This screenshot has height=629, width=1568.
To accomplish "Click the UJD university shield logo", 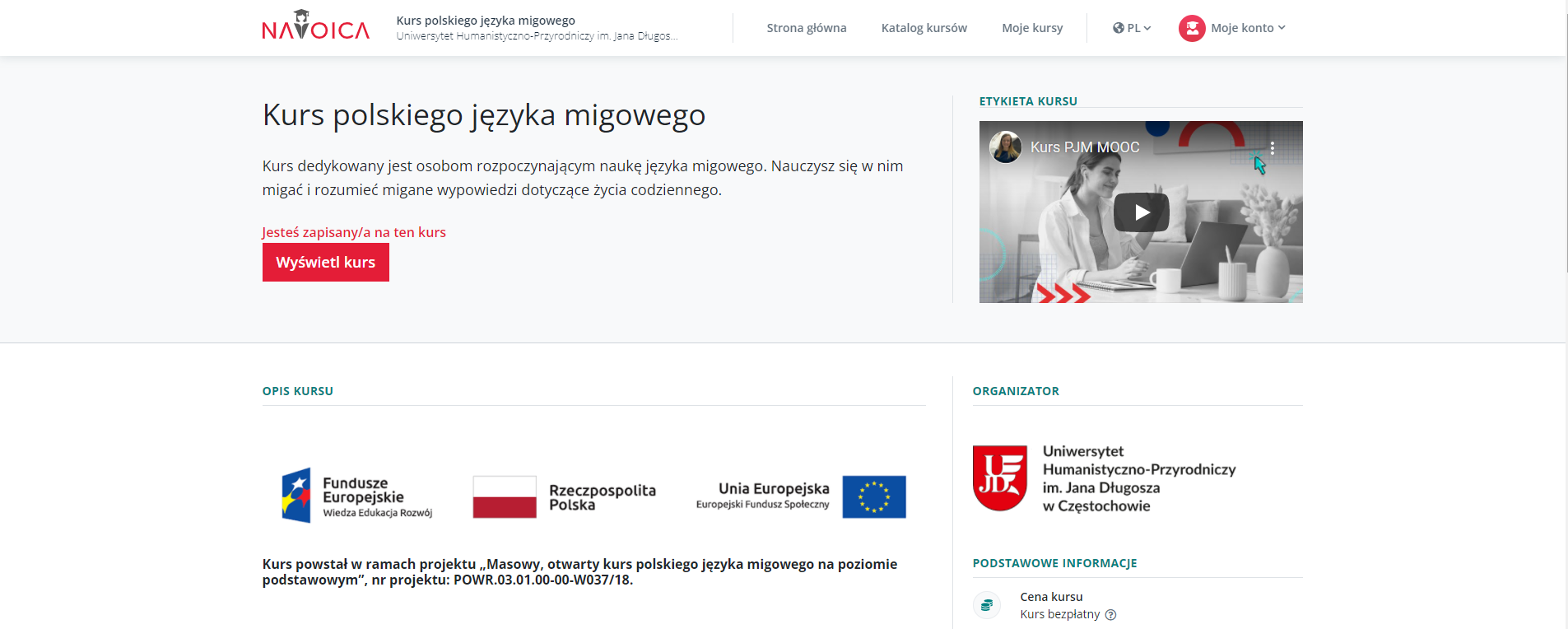I will coord(999,478).
